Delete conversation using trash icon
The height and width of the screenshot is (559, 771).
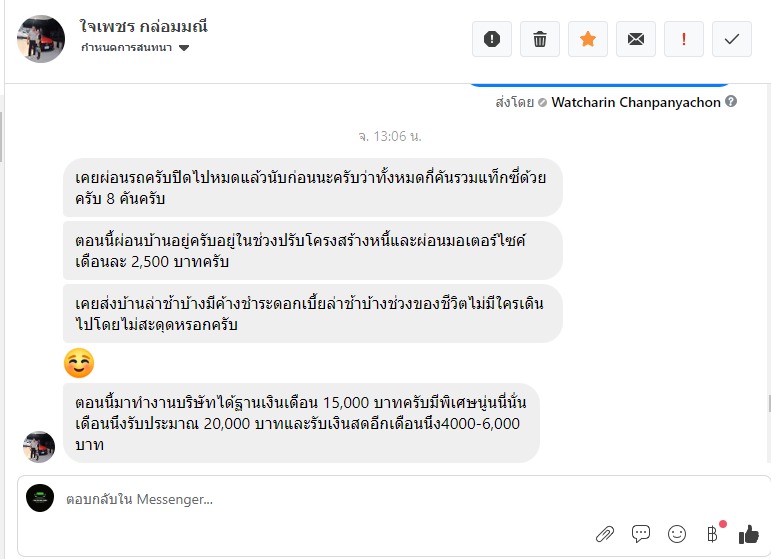540,39
